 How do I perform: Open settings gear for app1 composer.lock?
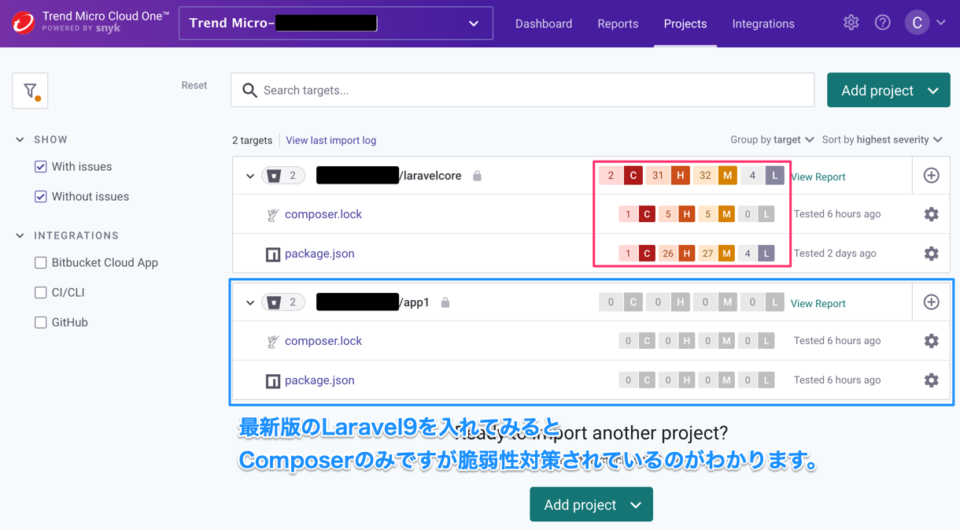[x=931, y=341]
